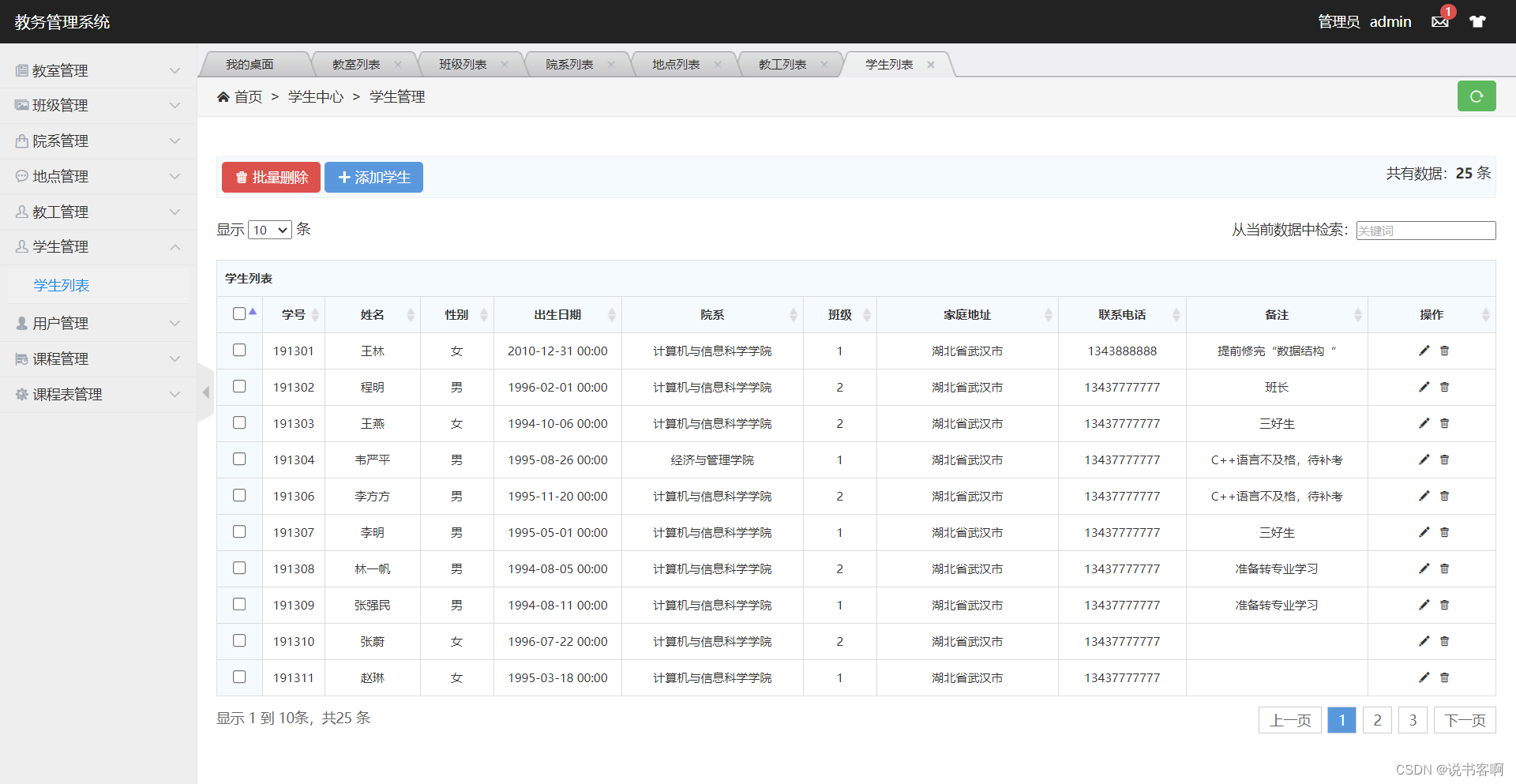Image resolution: width=1516 pixels, height=784 pixels.
Task: Edit student 191309 with pencil icon
Action: click(1424, 605)
